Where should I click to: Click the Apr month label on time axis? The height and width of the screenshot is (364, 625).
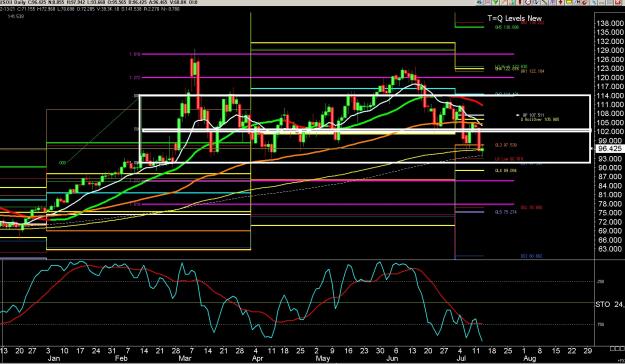[x=257, y=358]
